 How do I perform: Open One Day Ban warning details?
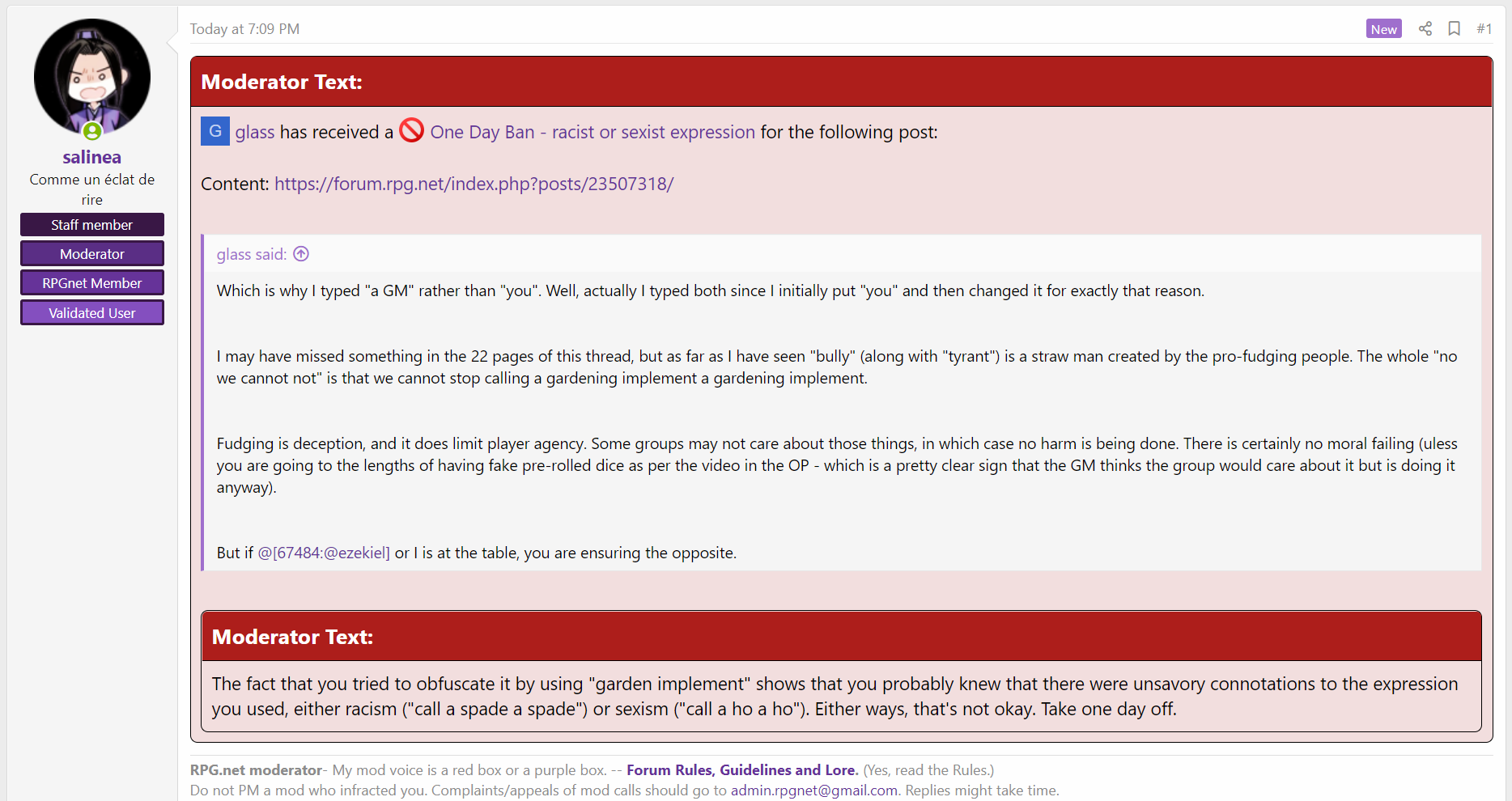pos(592,132)
